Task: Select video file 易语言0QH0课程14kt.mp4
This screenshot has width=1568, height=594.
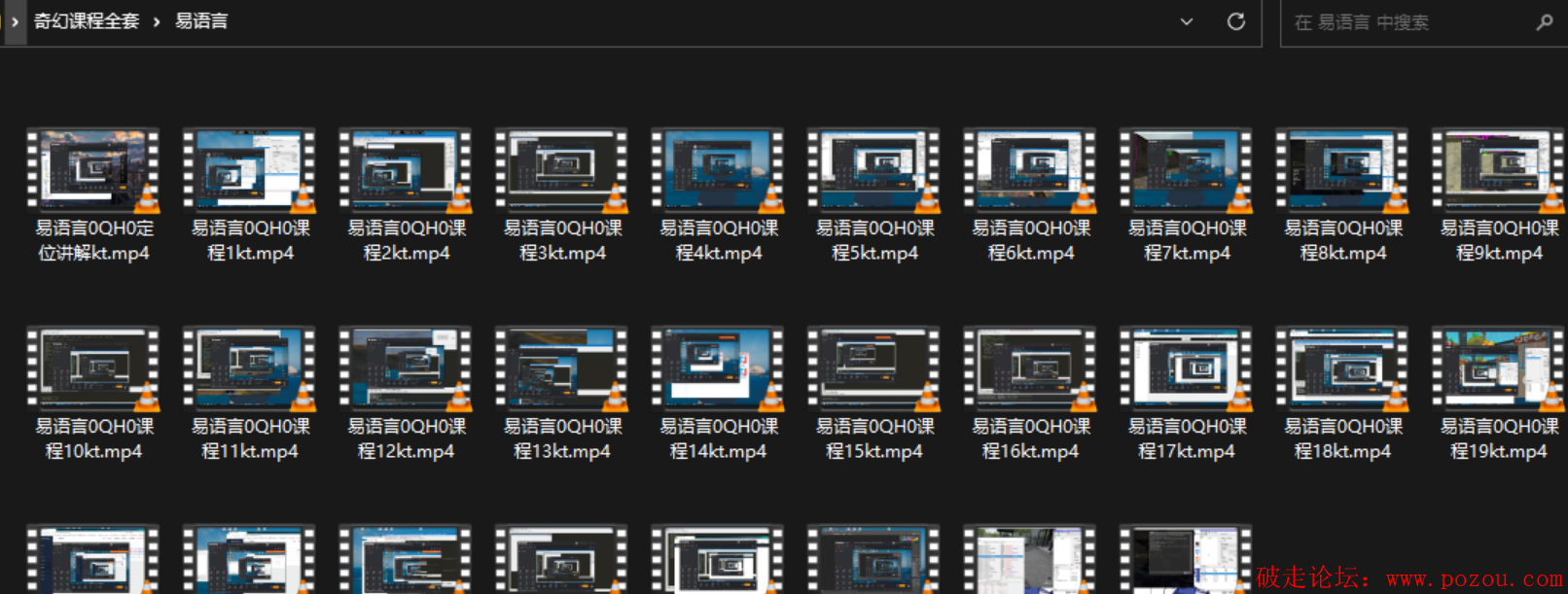Action: [718, 369]
